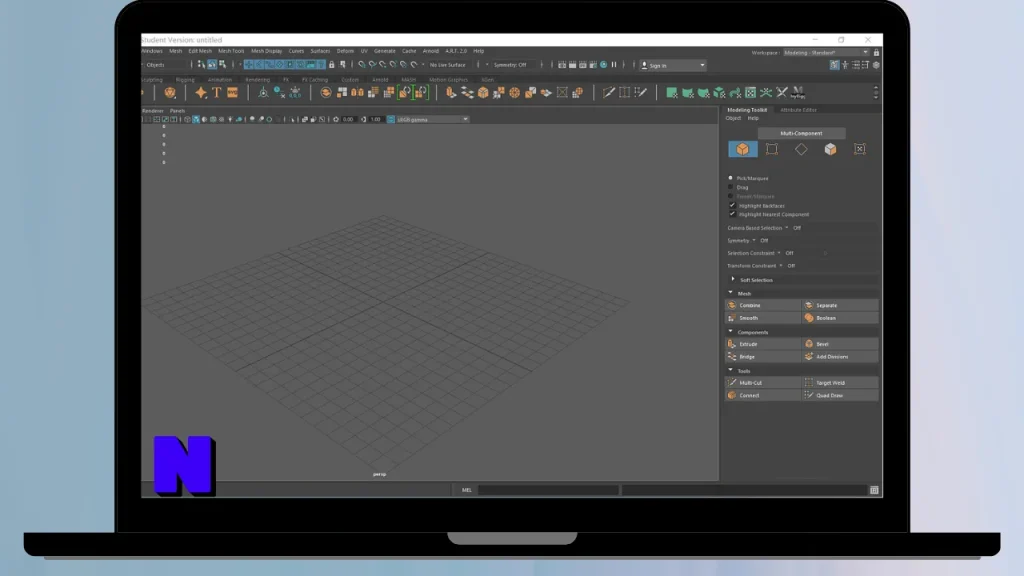
Task: Toggle the Highlight Nearest Component checkbox
Action: click(x=732, y=214)
